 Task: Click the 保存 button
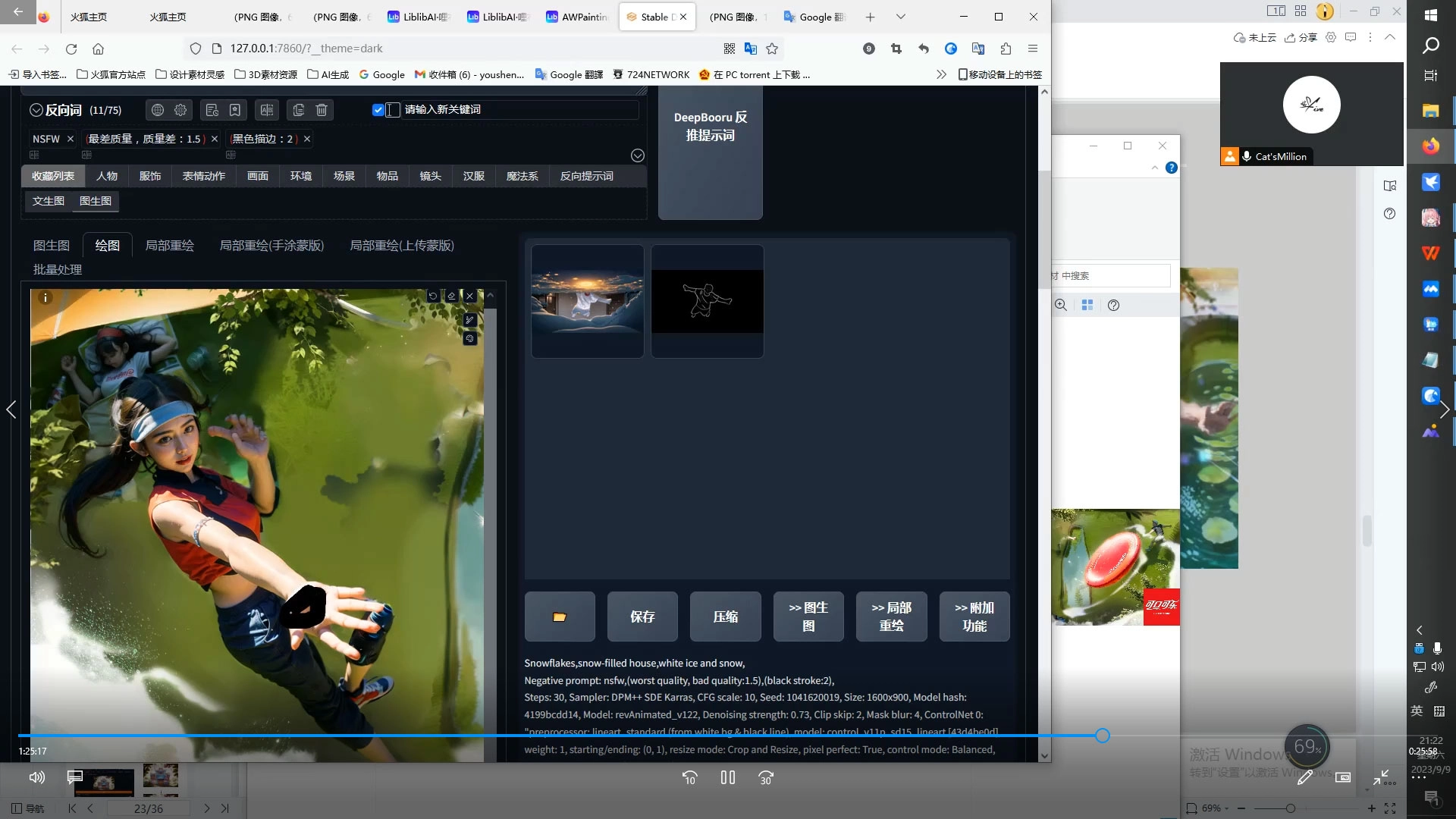pos(642,617)
